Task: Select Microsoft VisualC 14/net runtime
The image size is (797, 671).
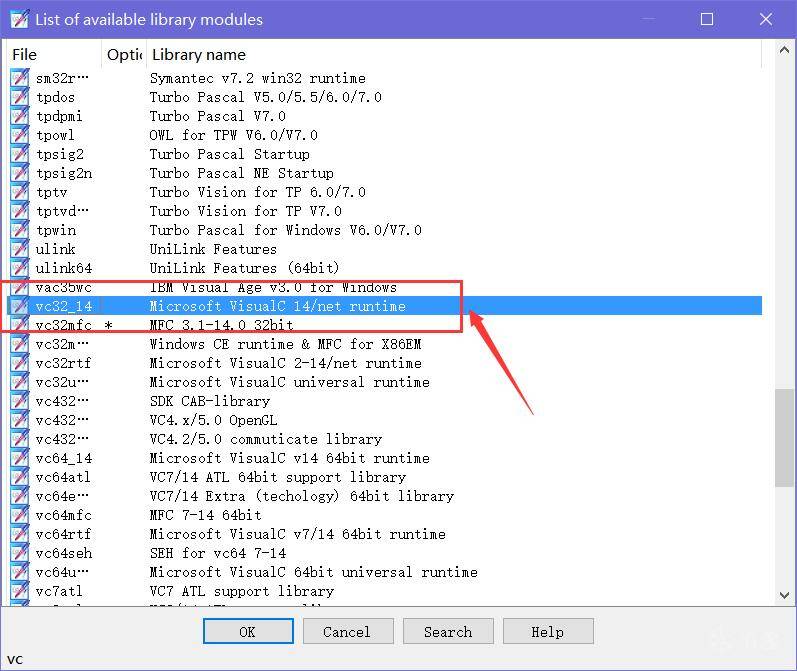Action: point(278,306)
